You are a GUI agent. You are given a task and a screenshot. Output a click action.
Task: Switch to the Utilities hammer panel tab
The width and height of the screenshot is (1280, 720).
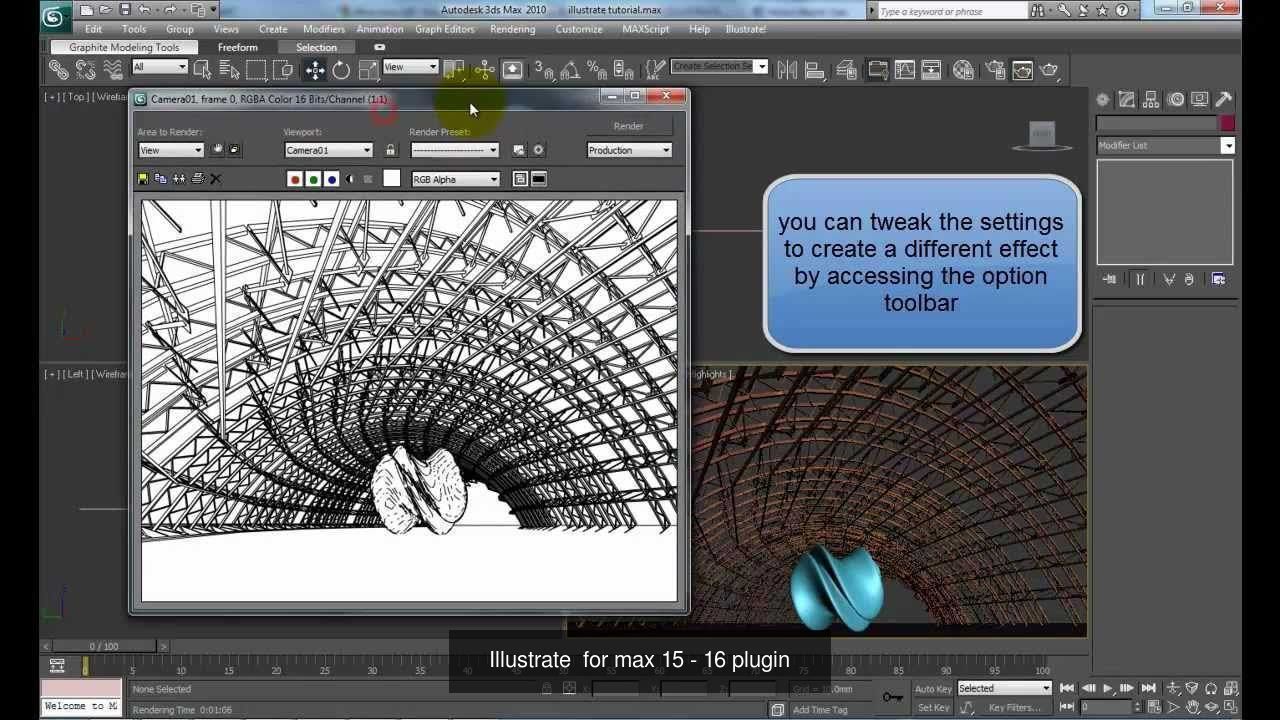1223,99
